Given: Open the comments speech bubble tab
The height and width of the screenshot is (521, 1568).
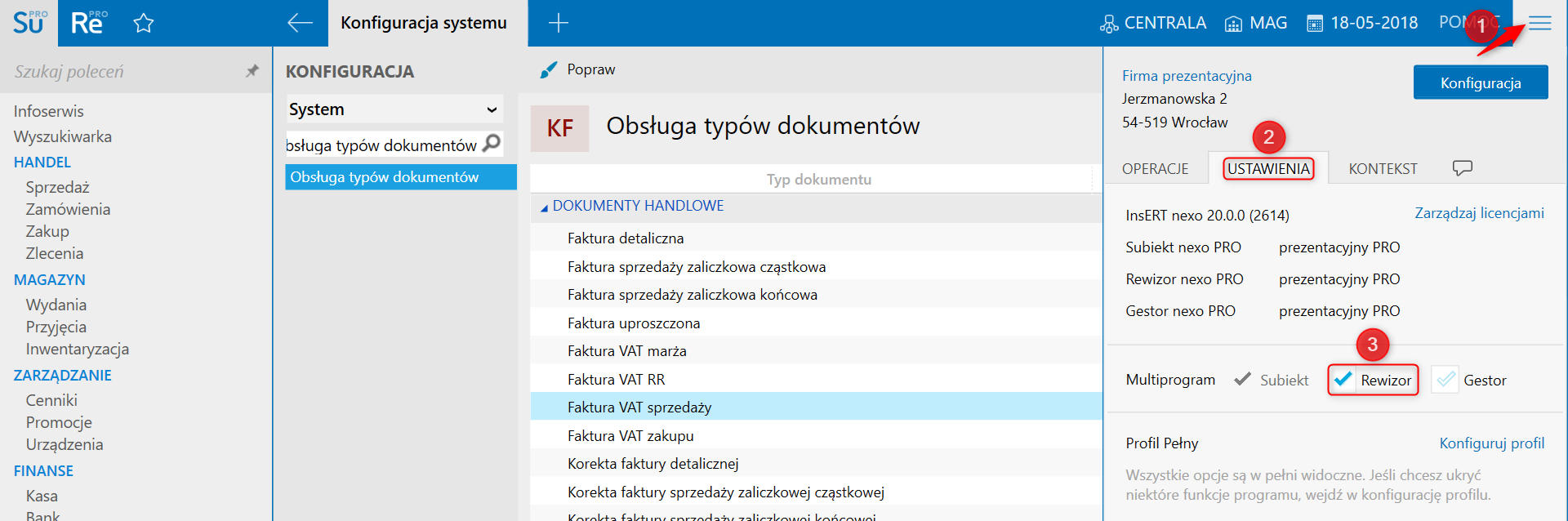Looking at the screenshot, I should pyautogui.click(x=1462, y=168).
